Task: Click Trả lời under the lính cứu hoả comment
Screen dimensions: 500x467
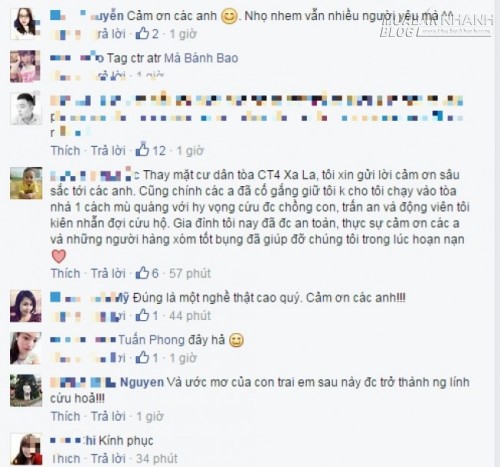Action: click(108, 416)
